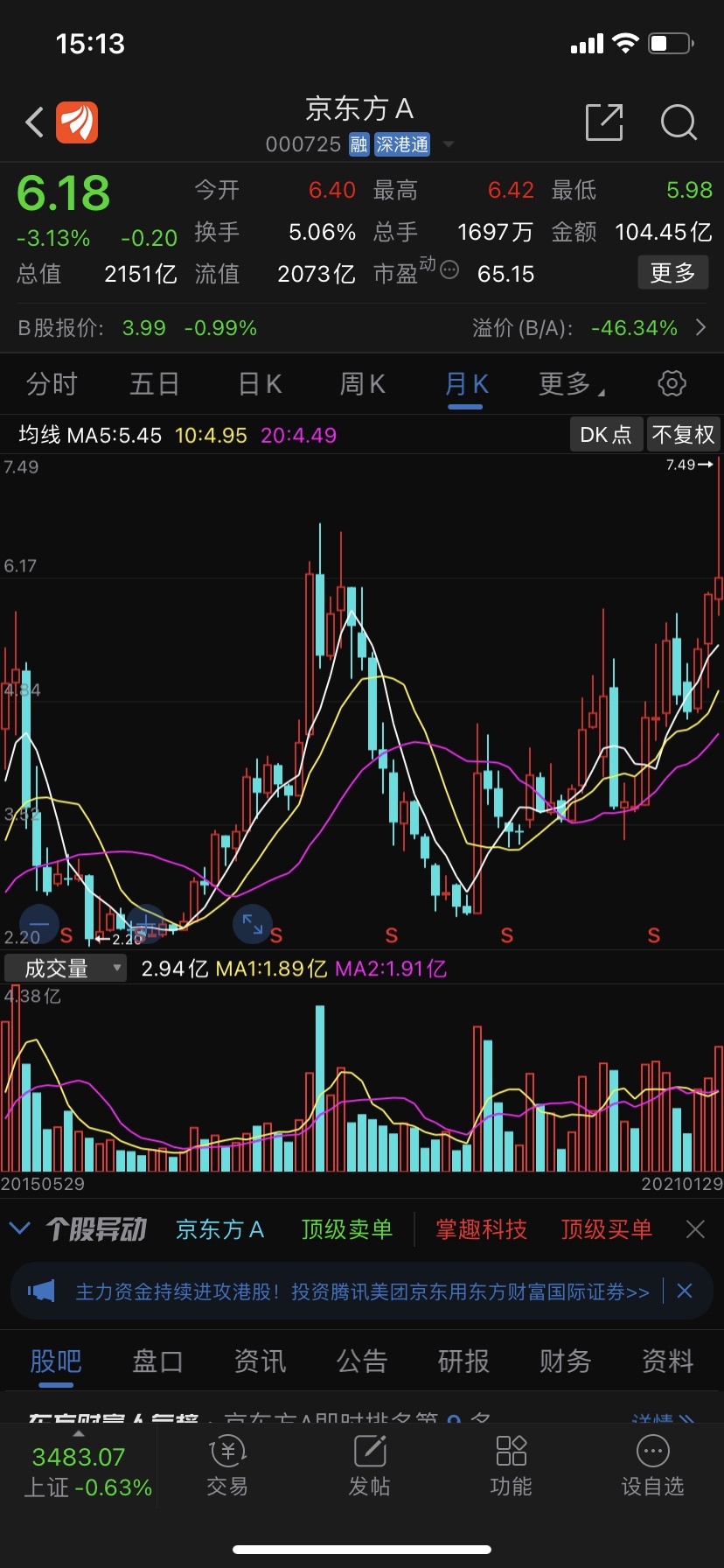
Task: Tap the 4.38亿 volume scale label
Action: [x=32, y=996]
